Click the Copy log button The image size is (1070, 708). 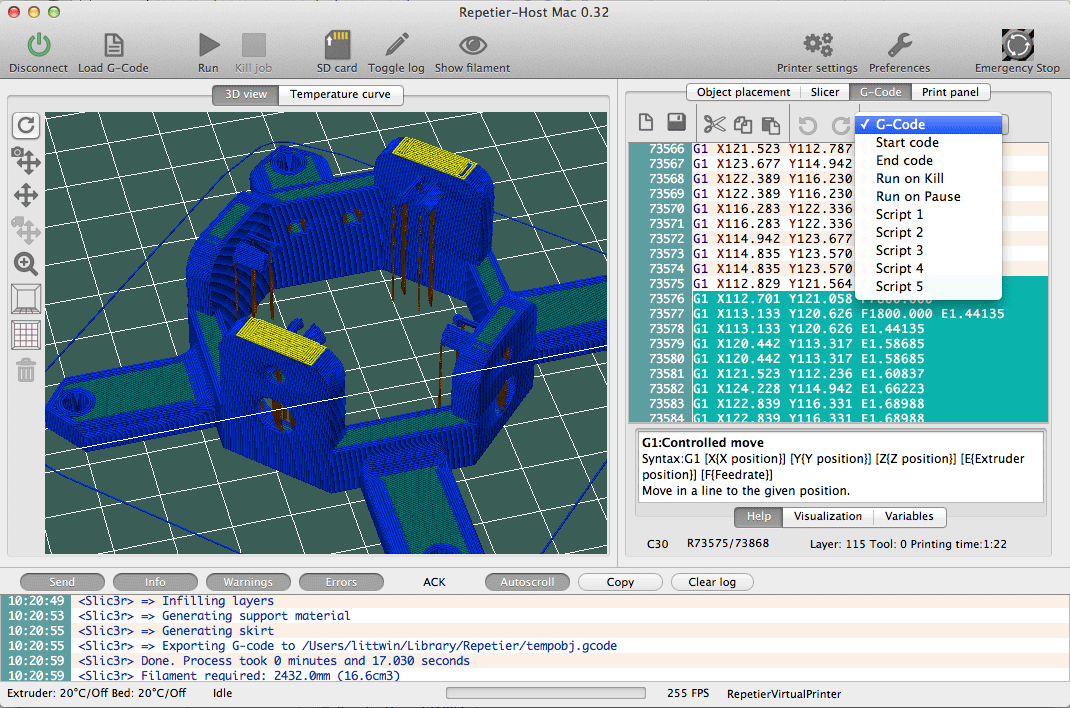[620, 582]
